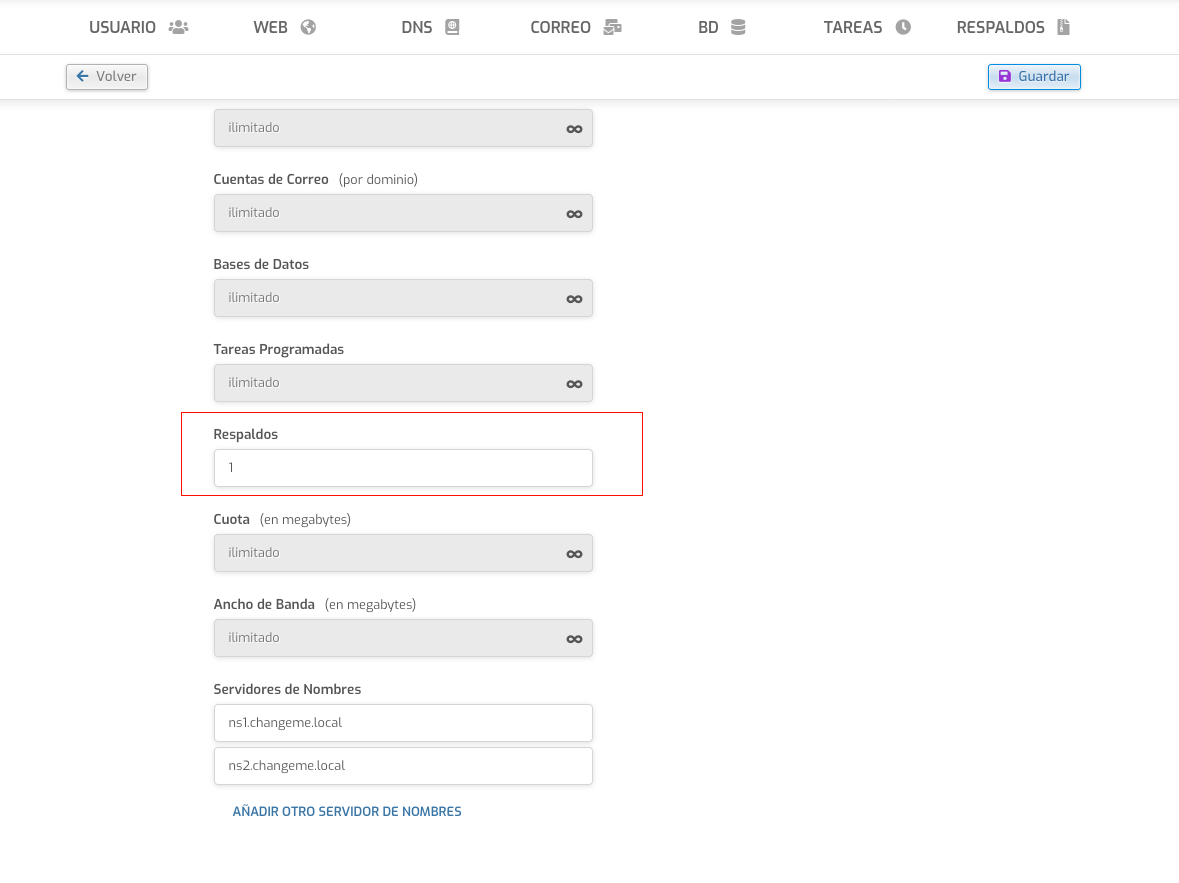Focus the Respaldos input containing 1

pyautogui.click(x=403, y=468)
